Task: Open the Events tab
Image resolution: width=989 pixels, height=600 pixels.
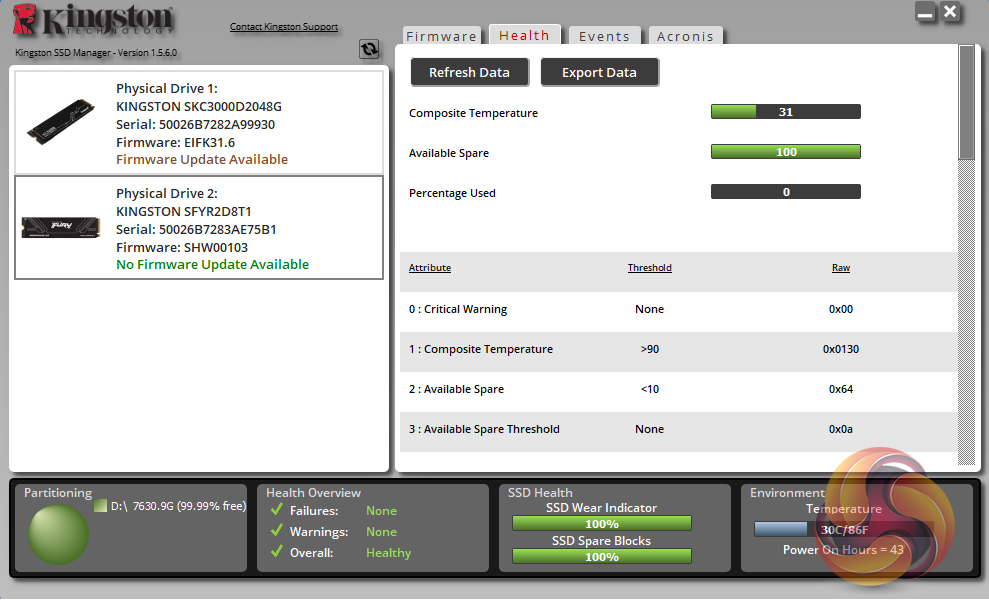Action: [604, 36]
